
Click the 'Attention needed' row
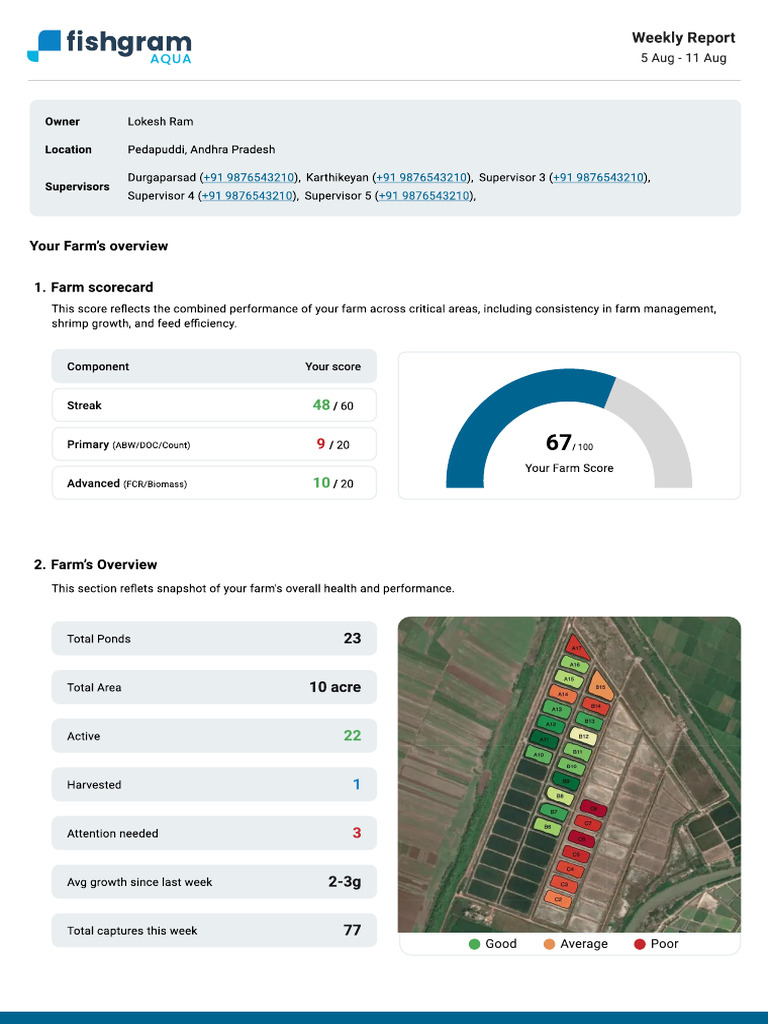point(214,833)
